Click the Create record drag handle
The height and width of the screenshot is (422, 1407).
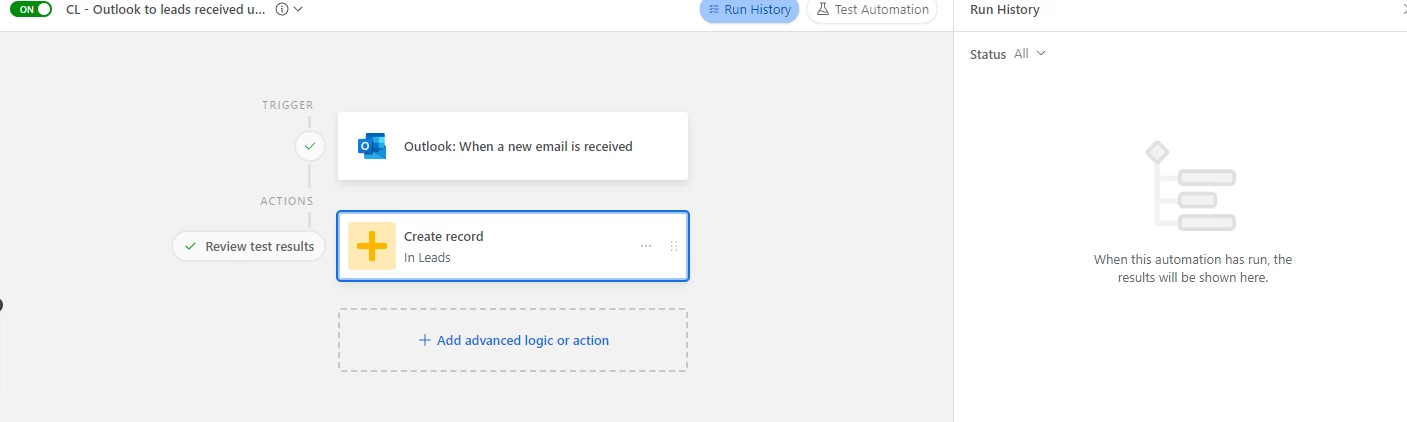(674, 246)
